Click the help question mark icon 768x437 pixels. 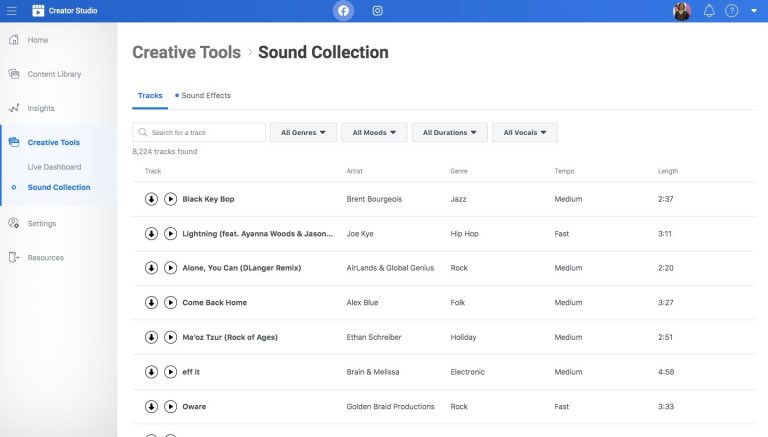click(732, 11)
